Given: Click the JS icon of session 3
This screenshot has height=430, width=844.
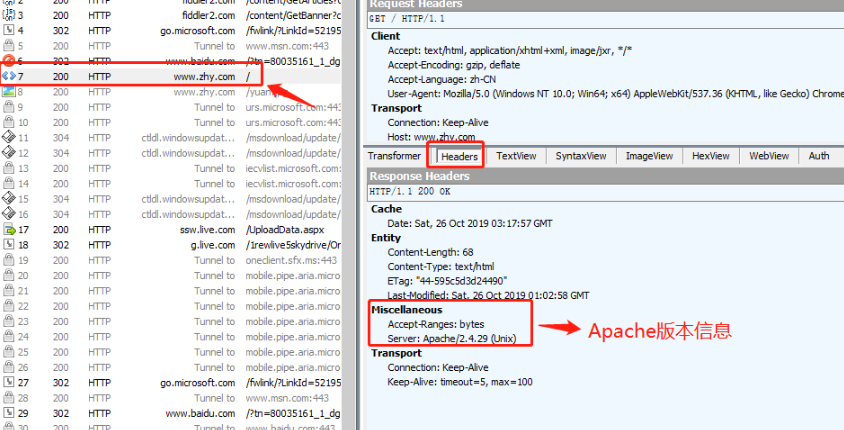Looking at the screenshot, I should [9, 16].
